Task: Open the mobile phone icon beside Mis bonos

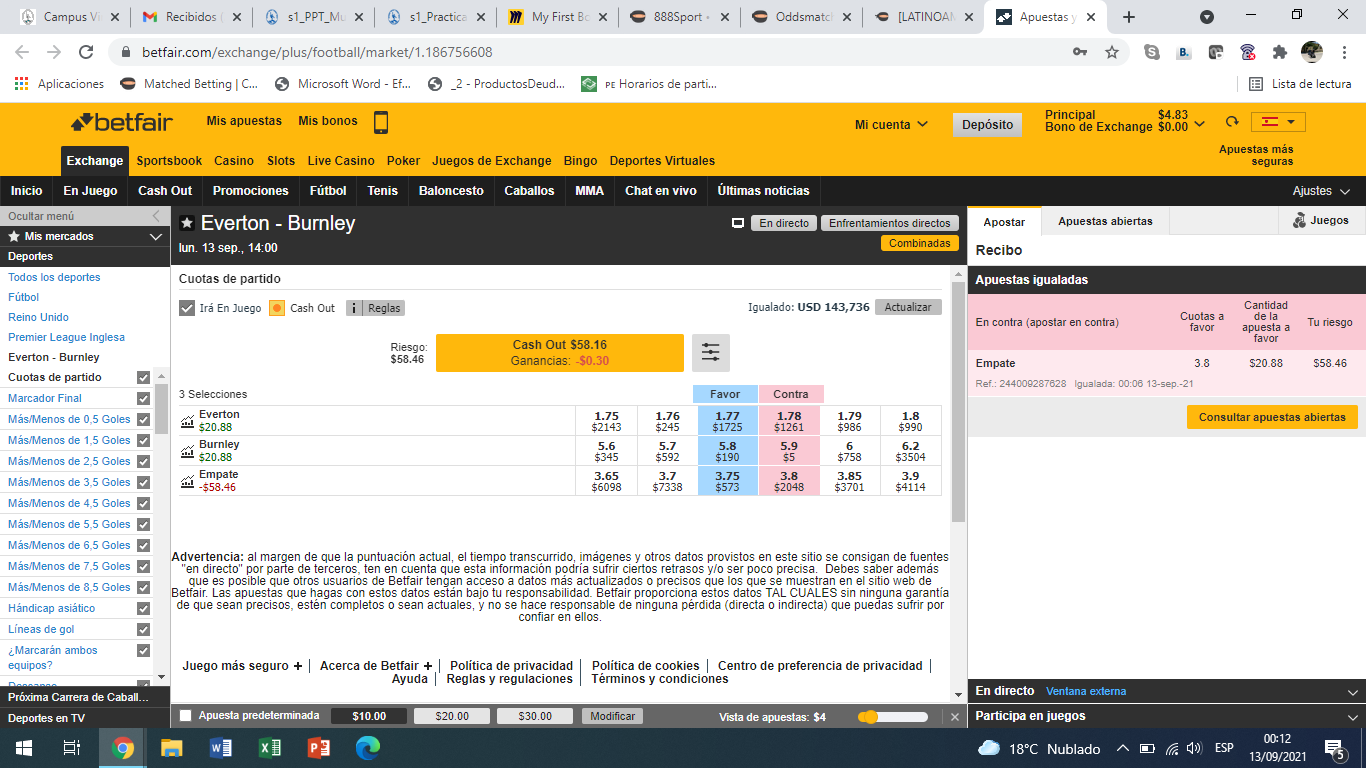Action: (x=381, y=122)
